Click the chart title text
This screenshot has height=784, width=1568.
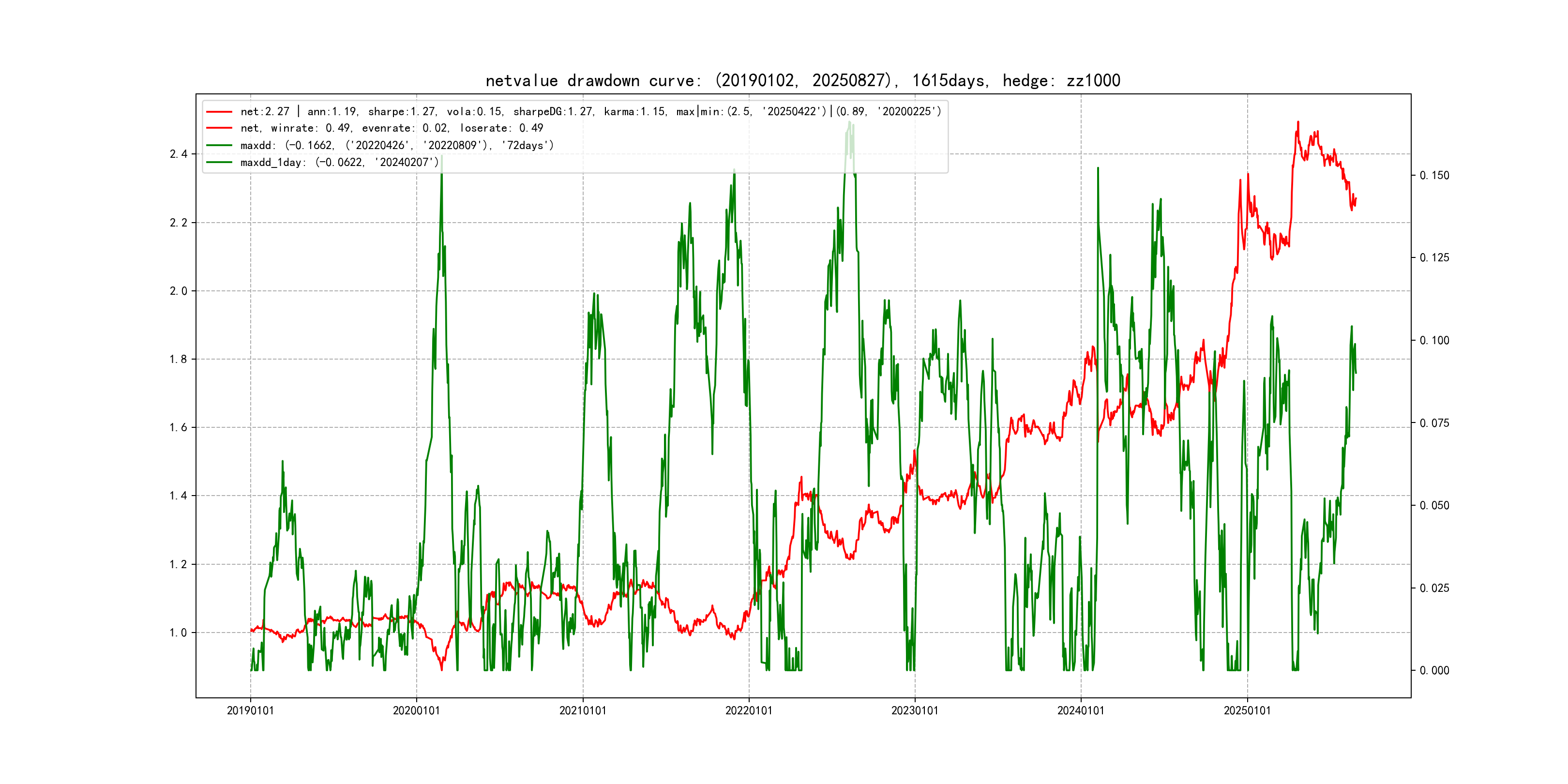click(802, 80)
